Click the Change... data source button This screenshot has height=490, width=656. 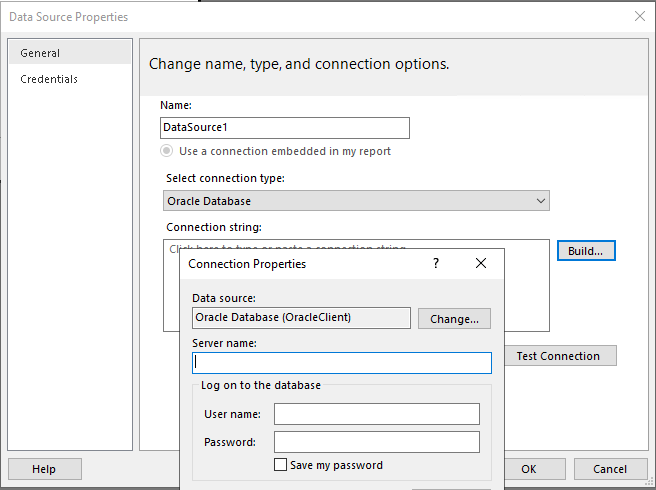point(454,319)
